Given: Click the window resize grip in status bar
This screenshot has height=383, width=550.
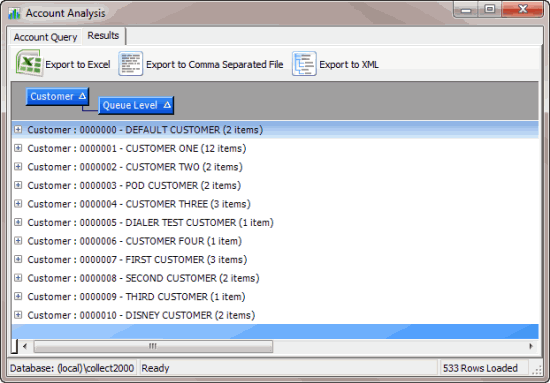Looking at the screenshot, I should 537,370.
